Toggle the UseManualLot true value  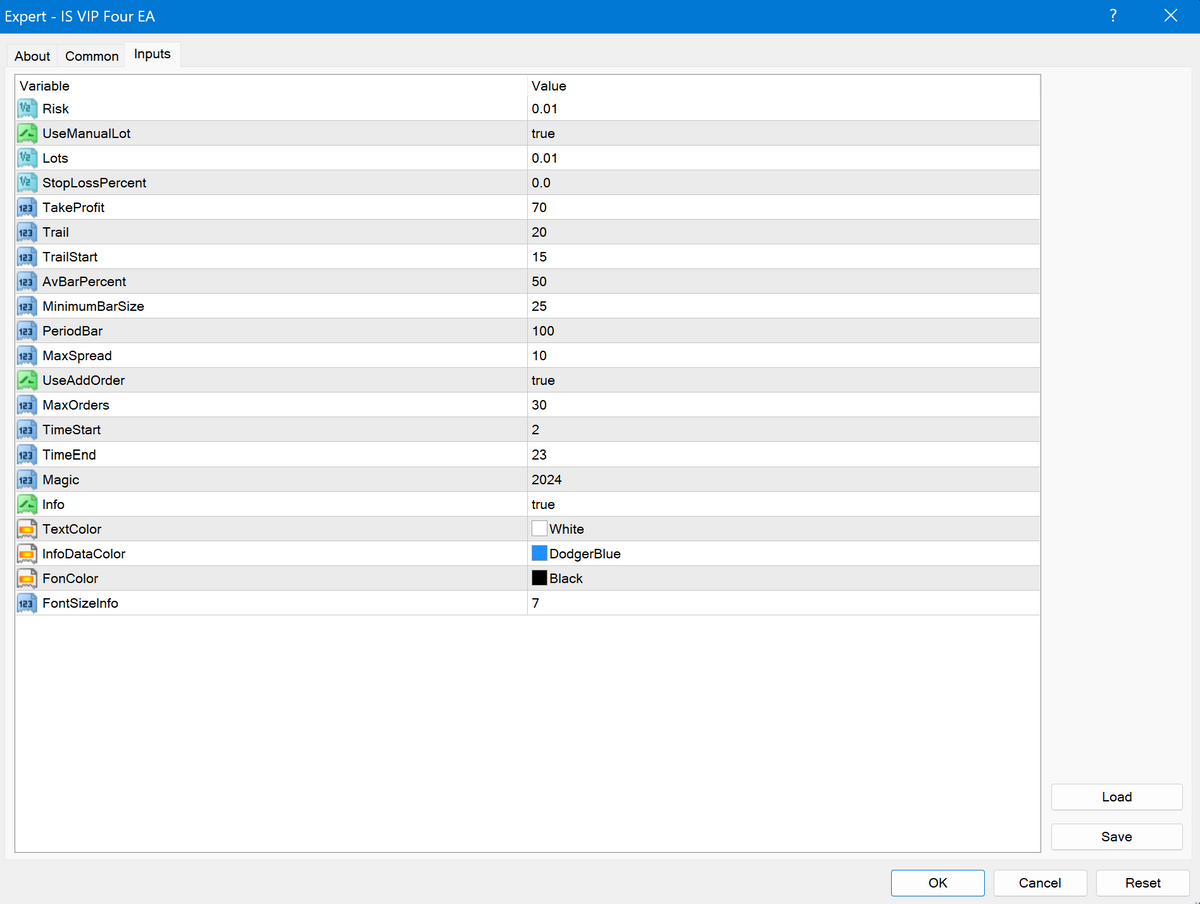click(x=543, y=133)
